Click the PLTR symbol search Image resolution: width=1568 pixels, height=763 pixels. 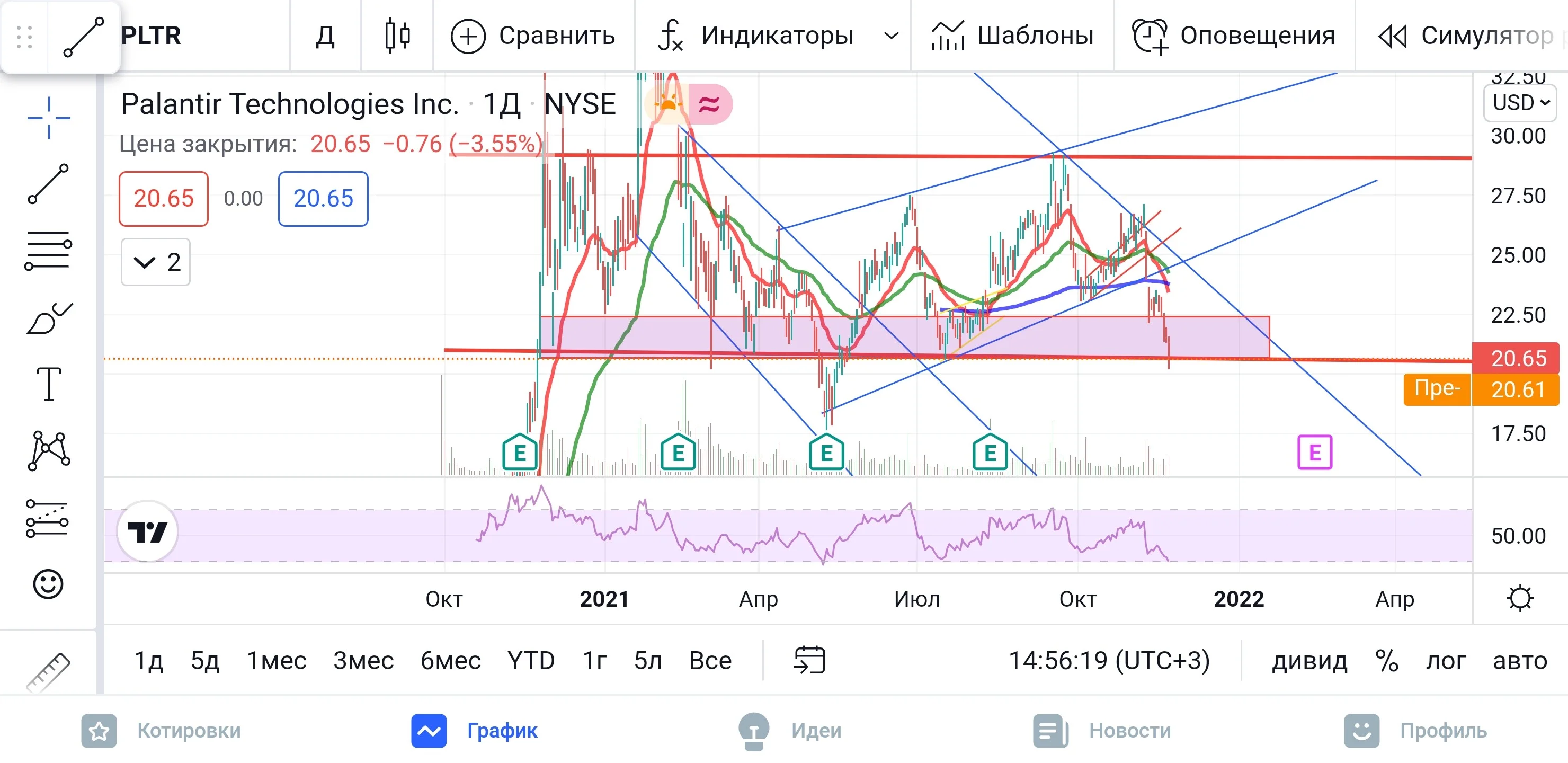[x=151, y=36]
